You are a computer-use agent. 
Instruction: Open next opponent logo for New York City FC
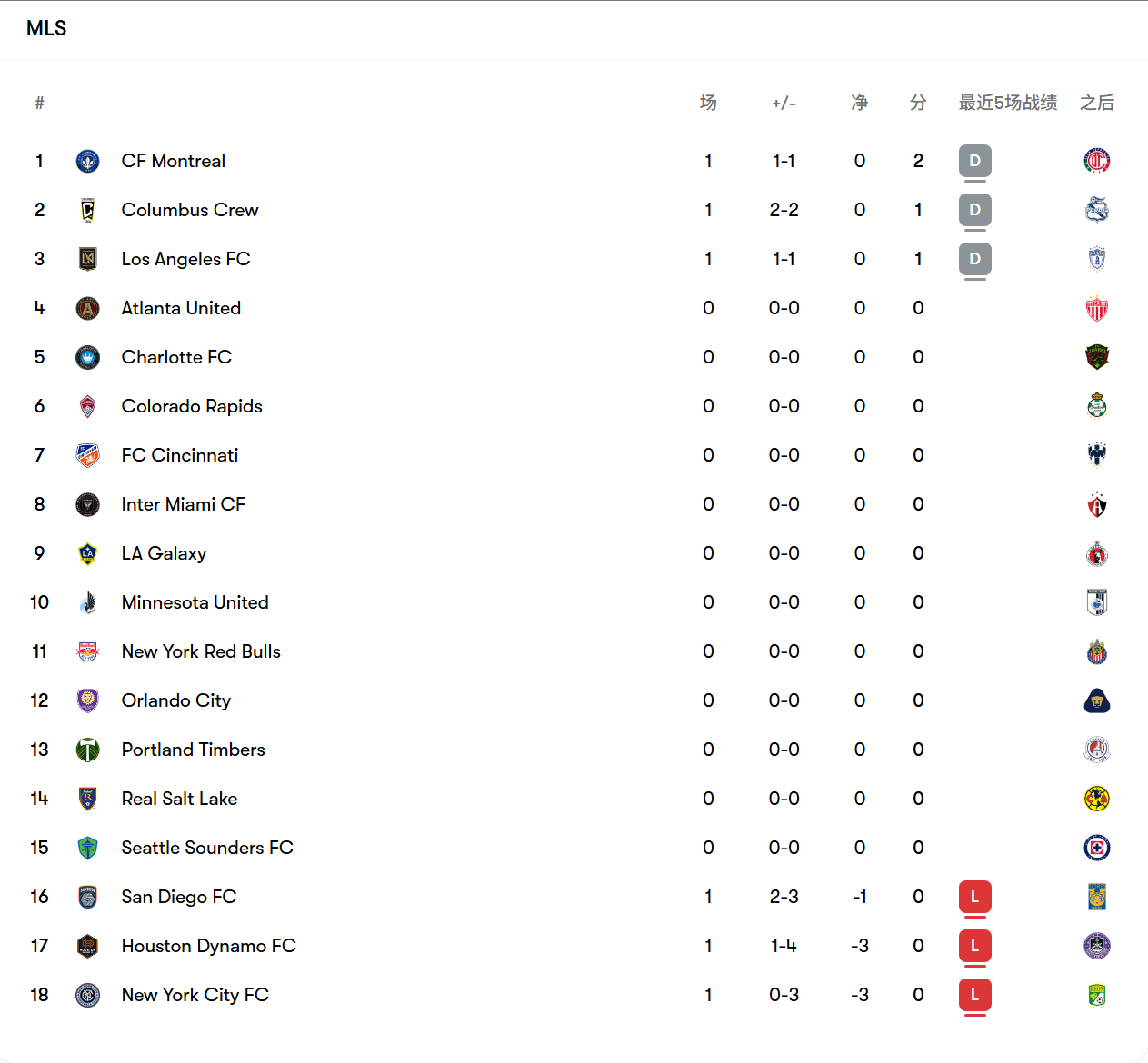tap(1097, 996)
